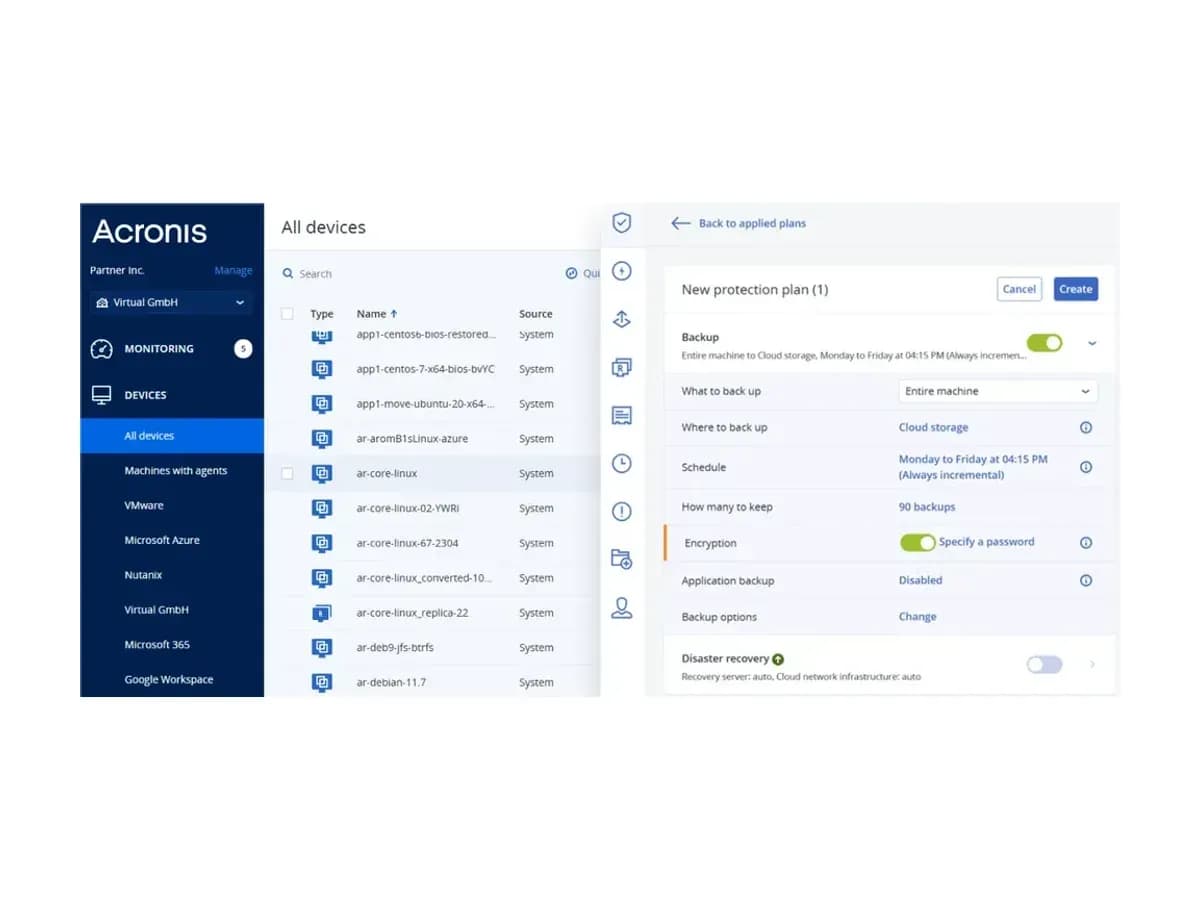Click the Cloud storage link
Screen dimensions: 1200x900
(933, 427)
